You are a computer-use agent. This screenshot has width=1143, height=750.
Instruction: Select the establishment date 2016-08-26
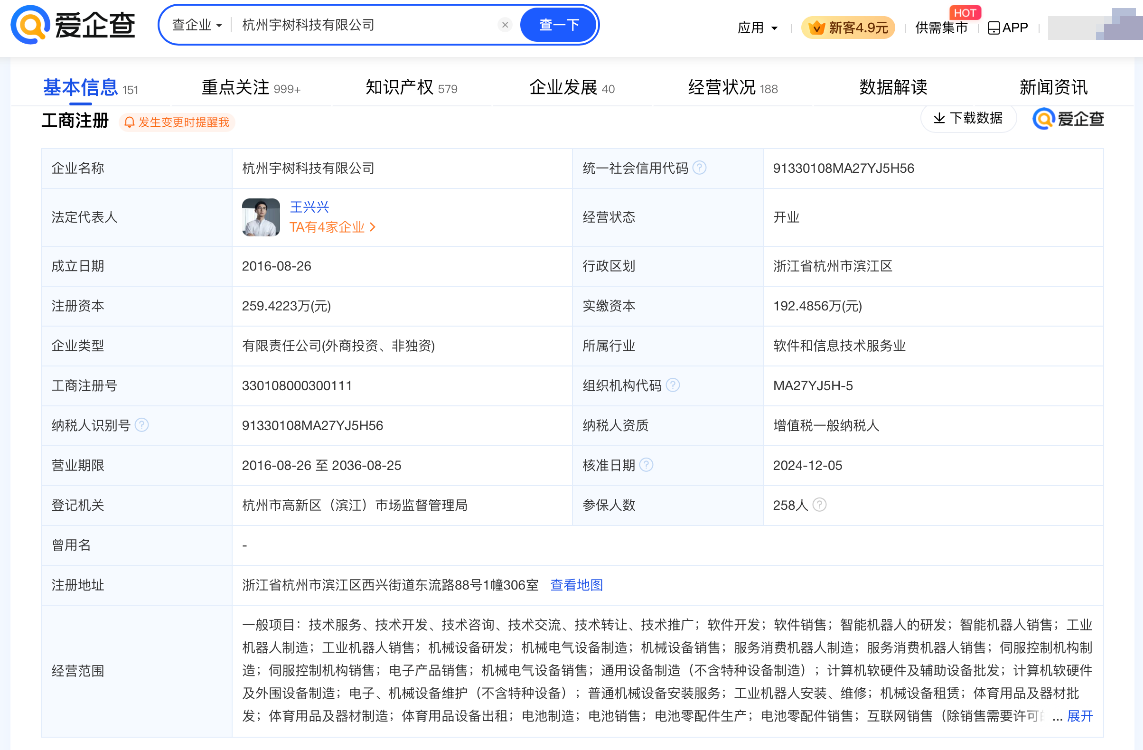click(276, 266)
